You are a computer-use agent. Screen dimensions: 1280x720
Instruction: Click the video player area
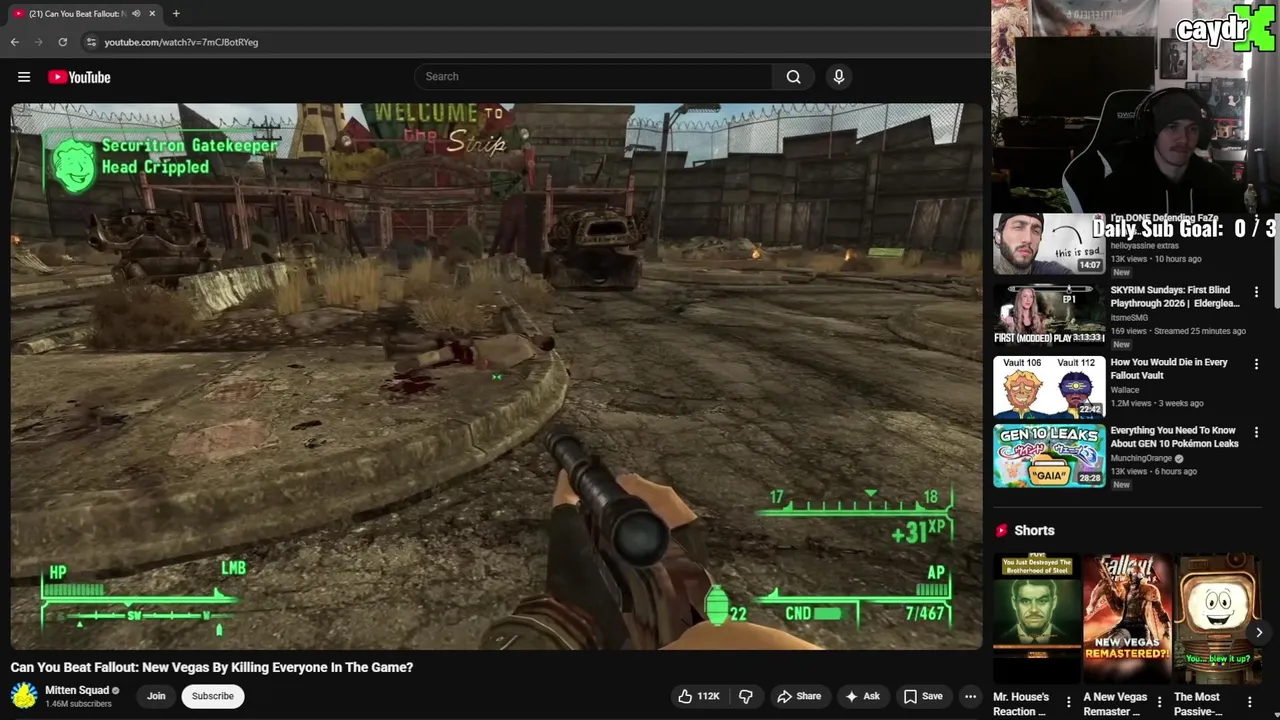pos(497,376)
